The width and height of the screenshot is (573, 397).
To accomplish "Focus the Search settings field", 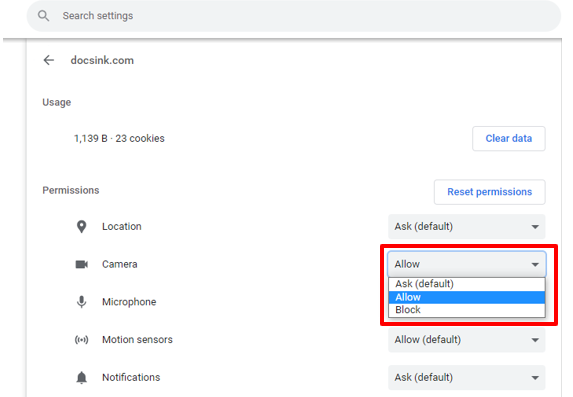I will point(294,16).
